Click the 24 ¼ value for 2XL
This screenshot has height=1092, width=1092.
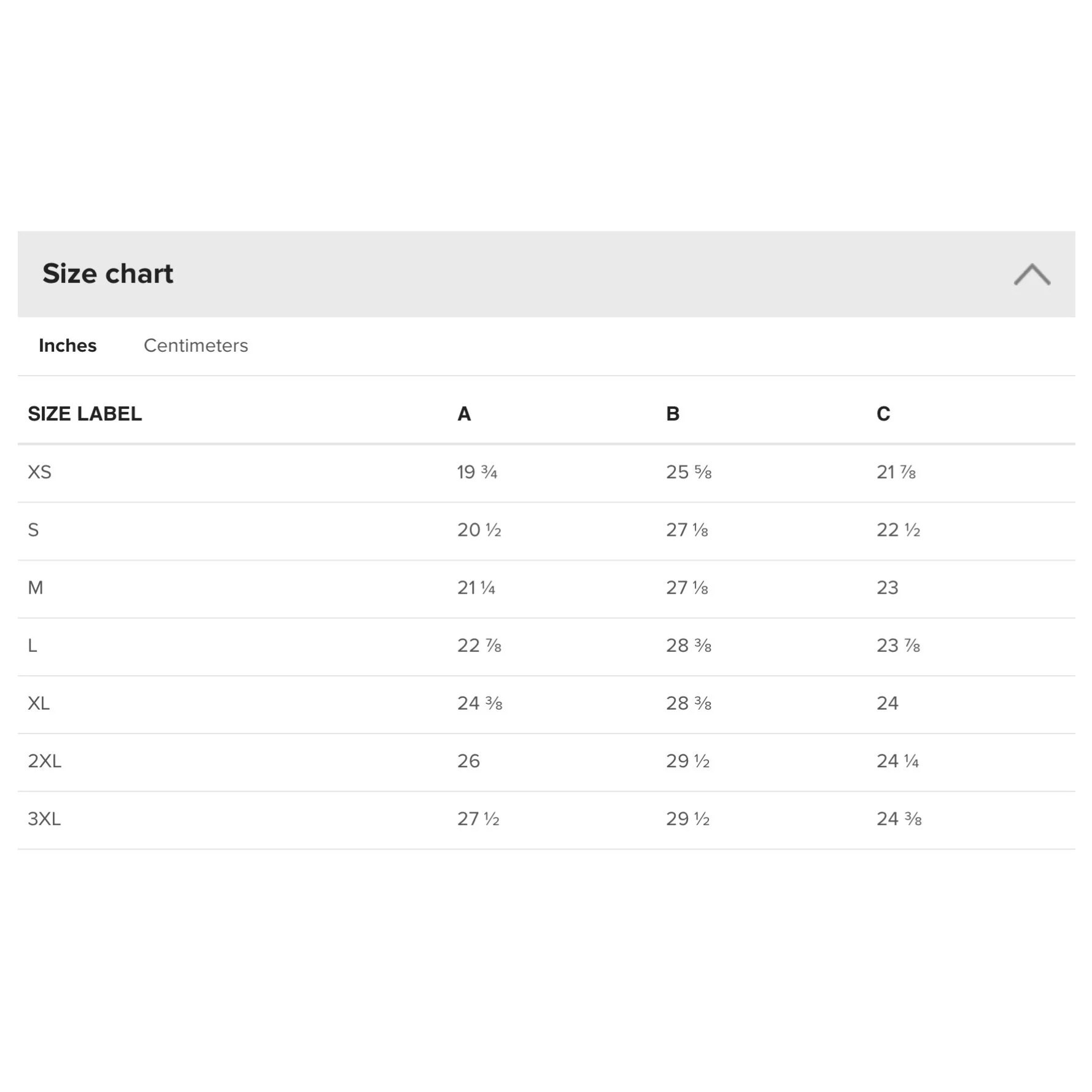pyautogui.click(x=897, y=761)
